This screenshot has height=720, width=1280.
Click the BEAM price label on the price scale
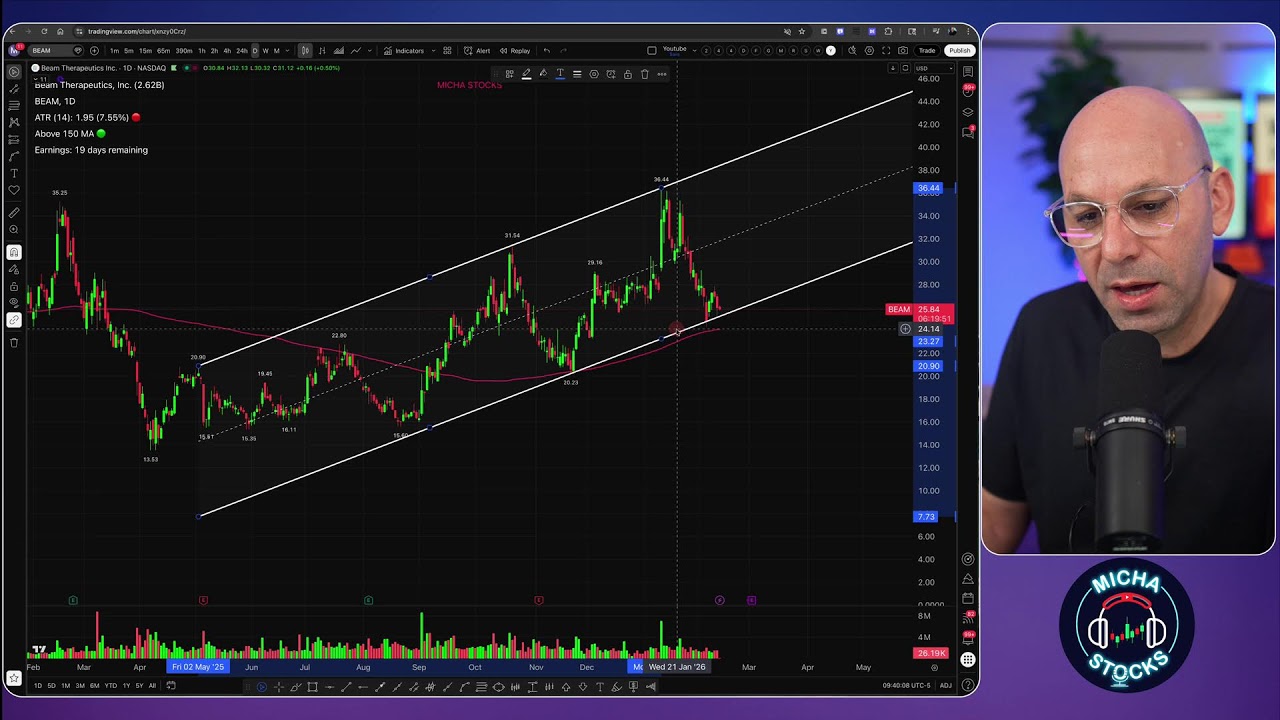tap(899, 310)
